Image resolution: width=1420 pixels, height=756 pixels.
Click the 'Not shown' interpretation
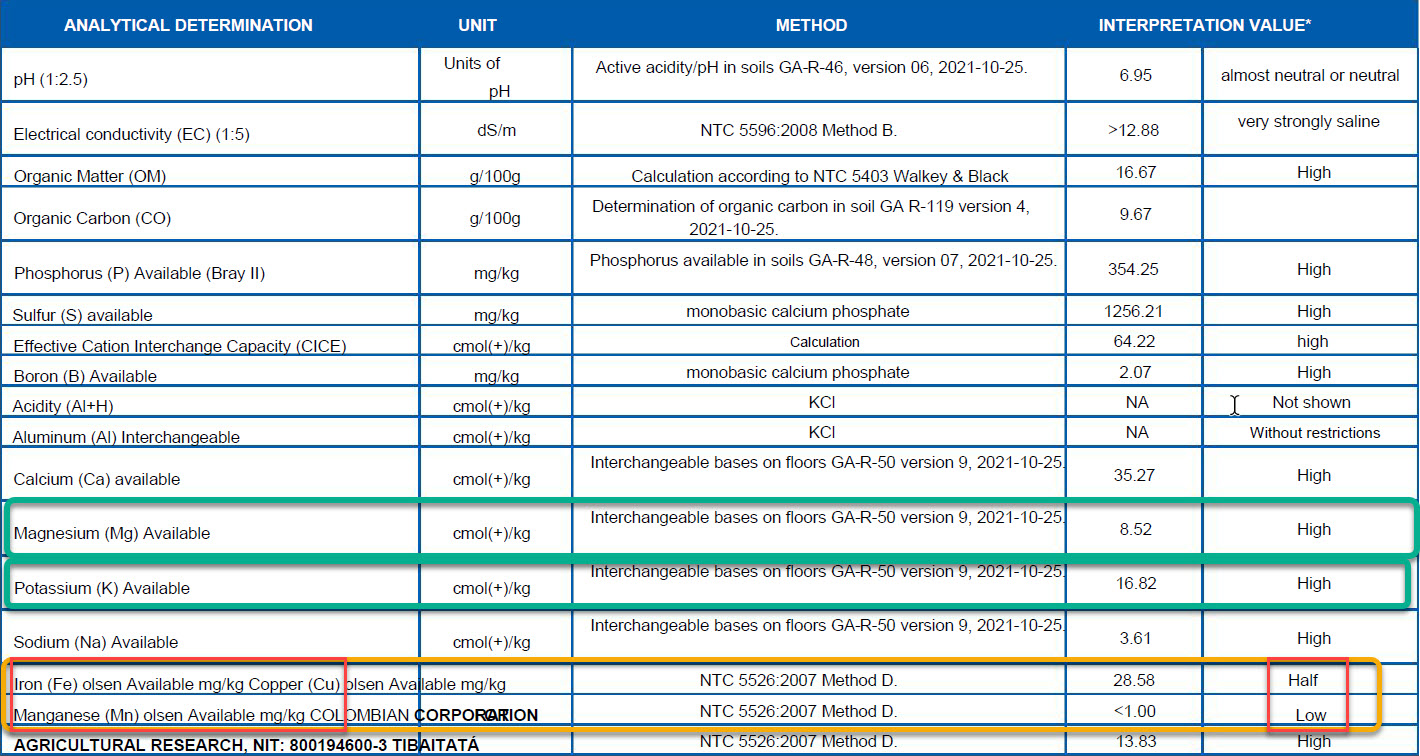tap(1311, 402)
